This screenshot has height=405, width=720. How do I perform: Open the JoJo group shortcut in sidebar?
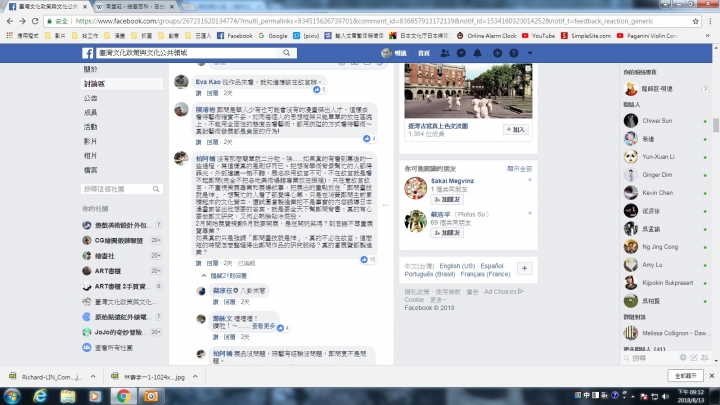point(121,332)
